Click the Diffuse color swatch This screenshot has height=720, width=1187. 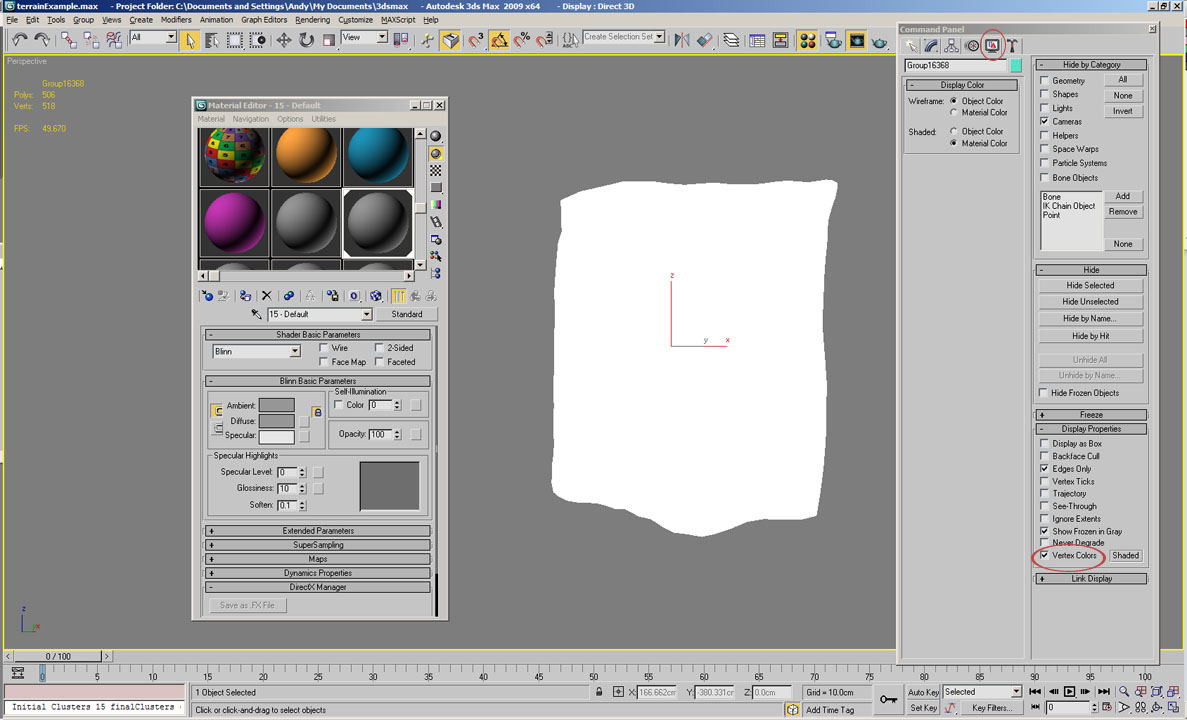click(276, 421)
